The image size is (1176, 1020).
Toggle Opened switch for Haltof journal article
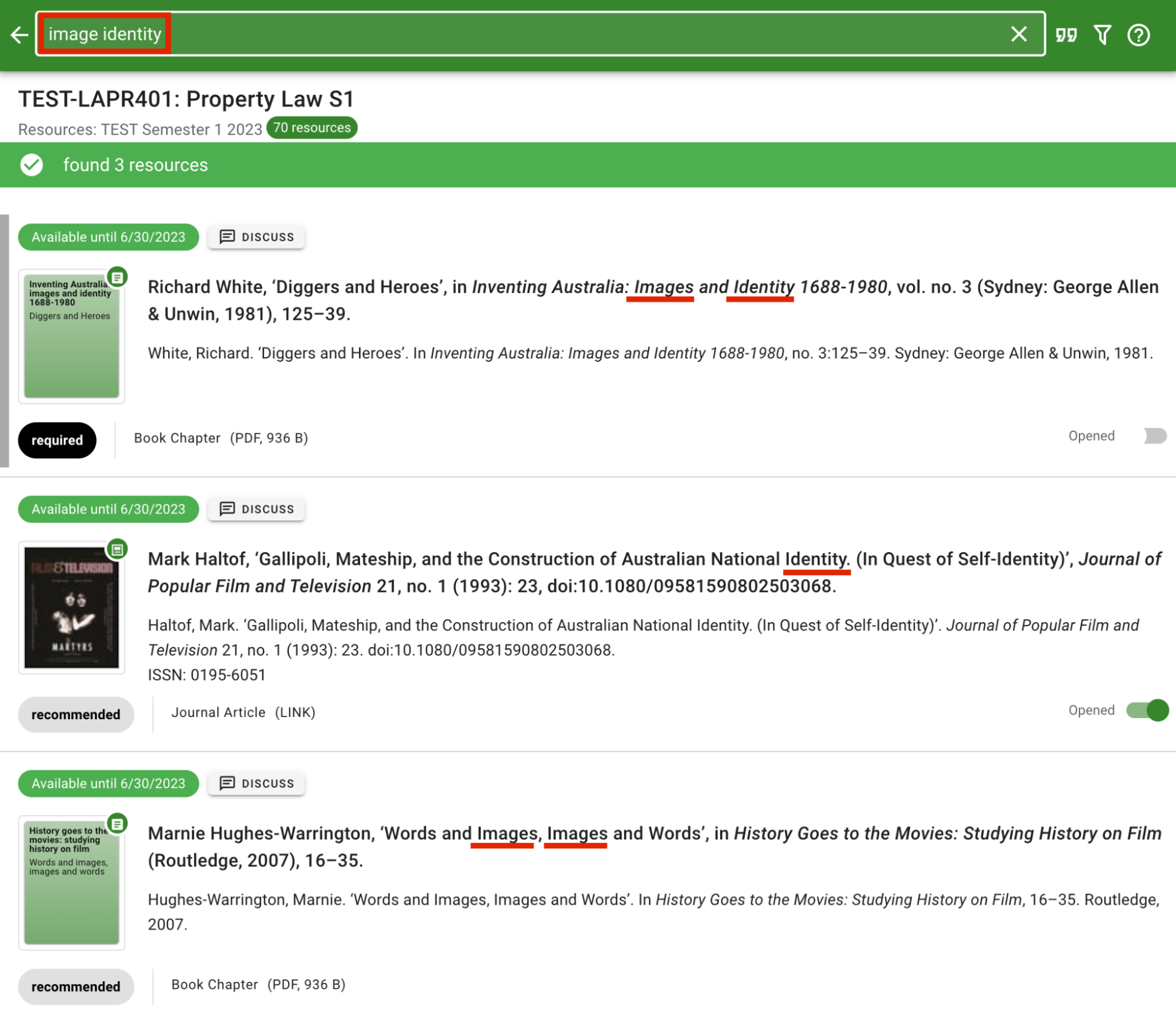coord(1147,710)
